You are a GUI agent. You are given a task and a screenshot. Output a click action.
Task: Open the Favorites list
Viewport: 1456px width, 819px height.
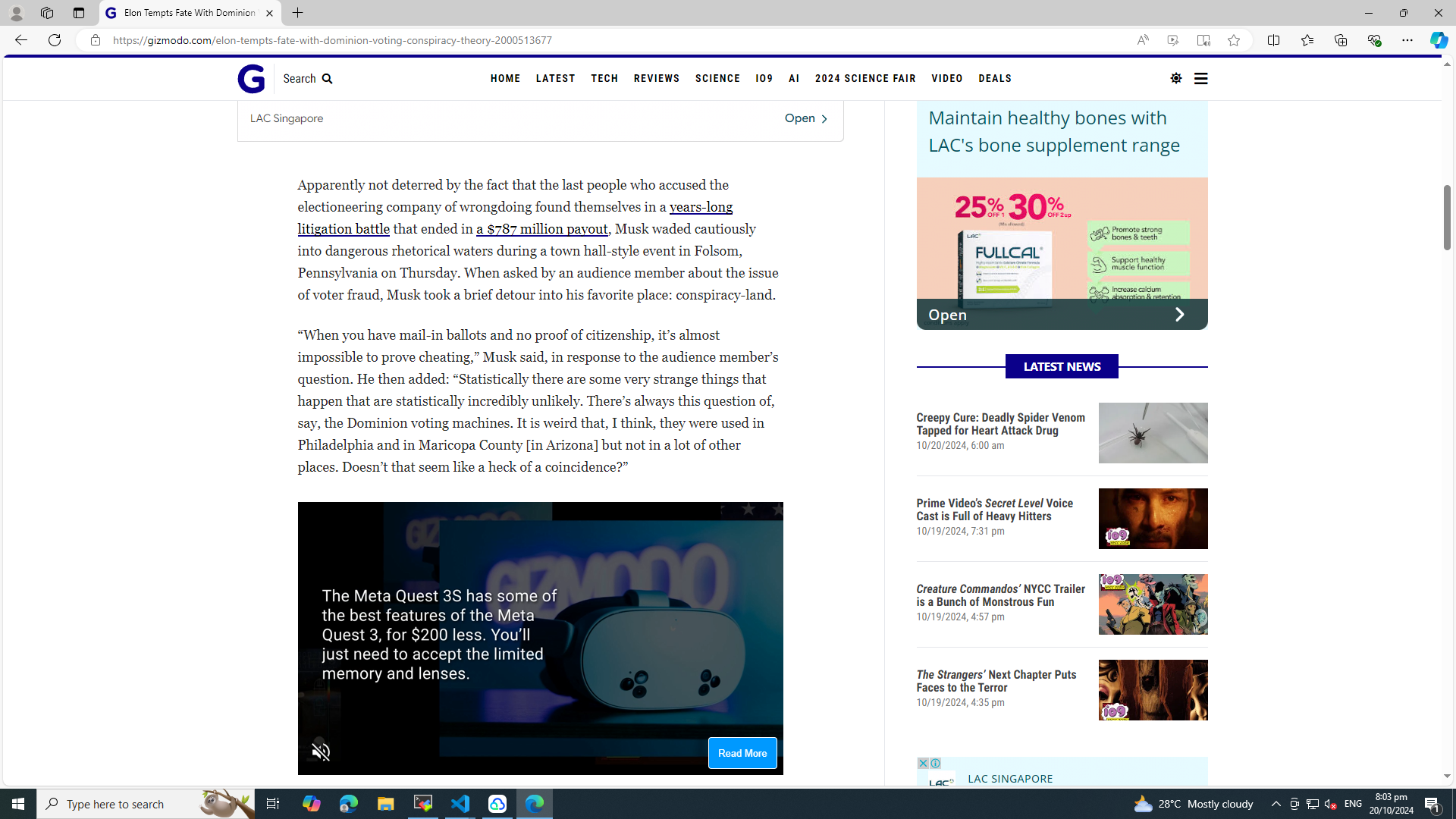pos(1307,40)
